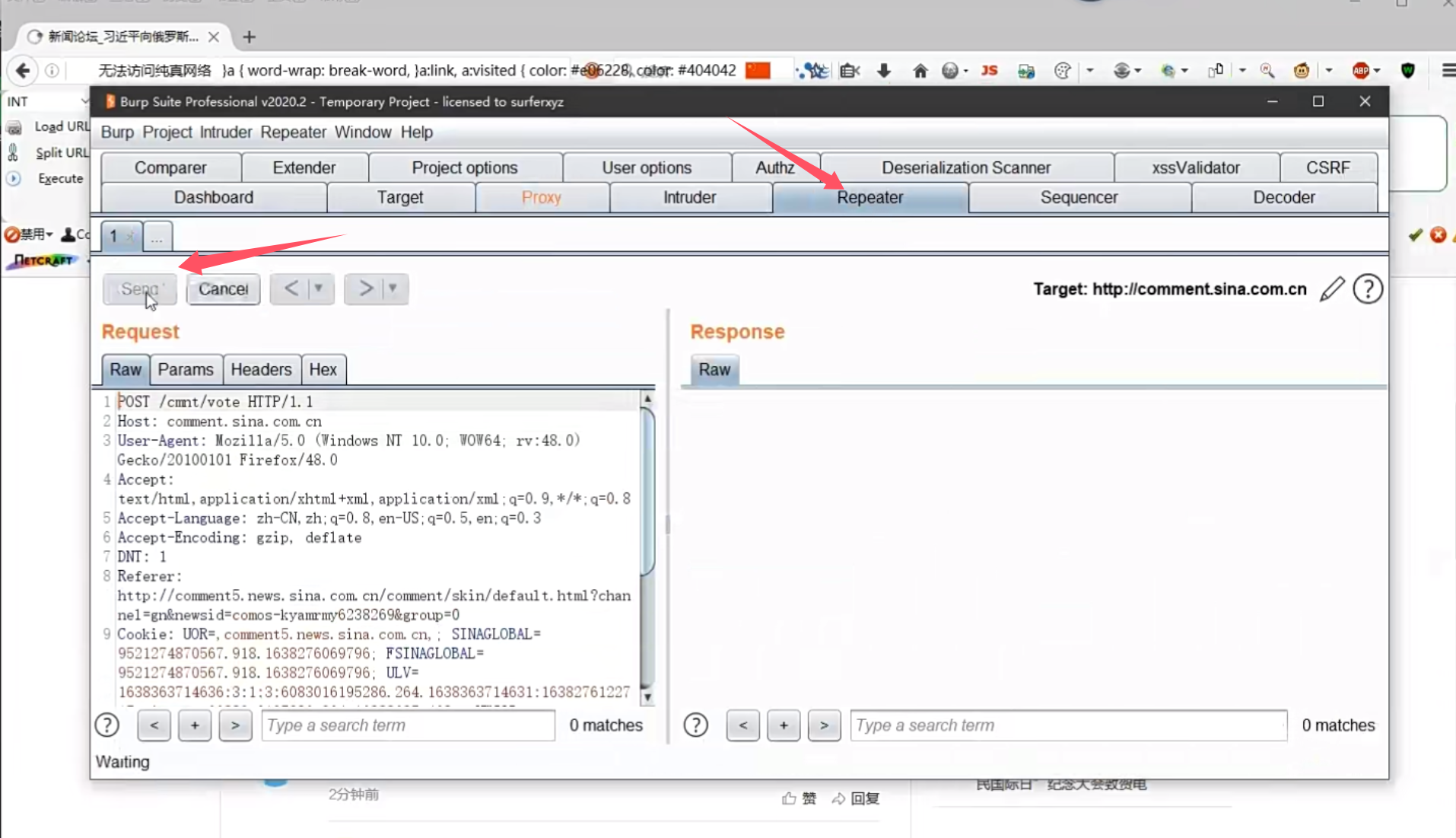Go to previous request history button
The width and height of the screenshot is (1456, 838).
[x=291, y=288]
